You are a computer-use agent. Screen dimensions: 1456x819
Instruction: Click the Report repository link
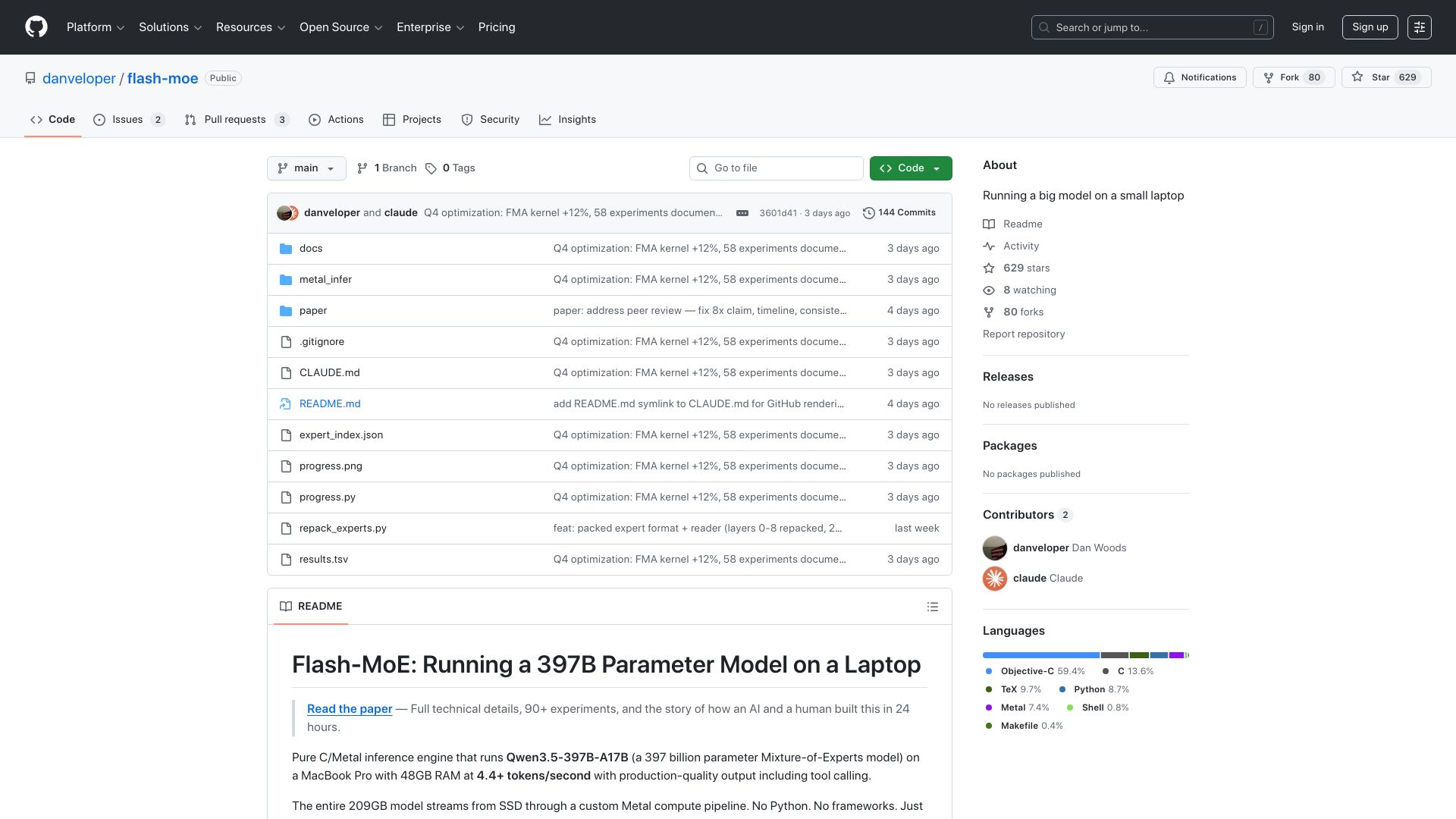[x=1024, y=334]
